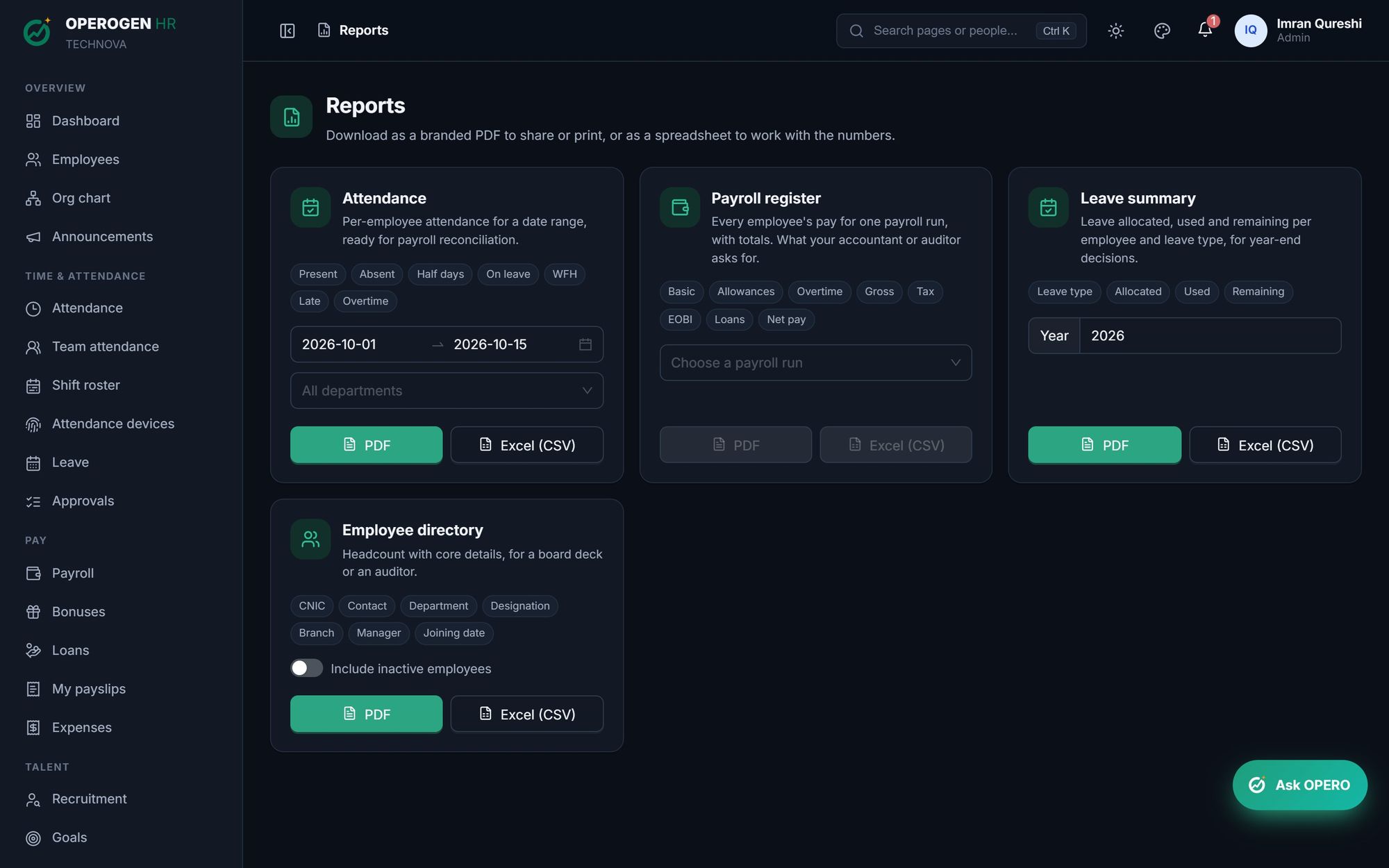Click the search magnifier icon
Viewport: 1389px width, 868px height.
(856, 31)
